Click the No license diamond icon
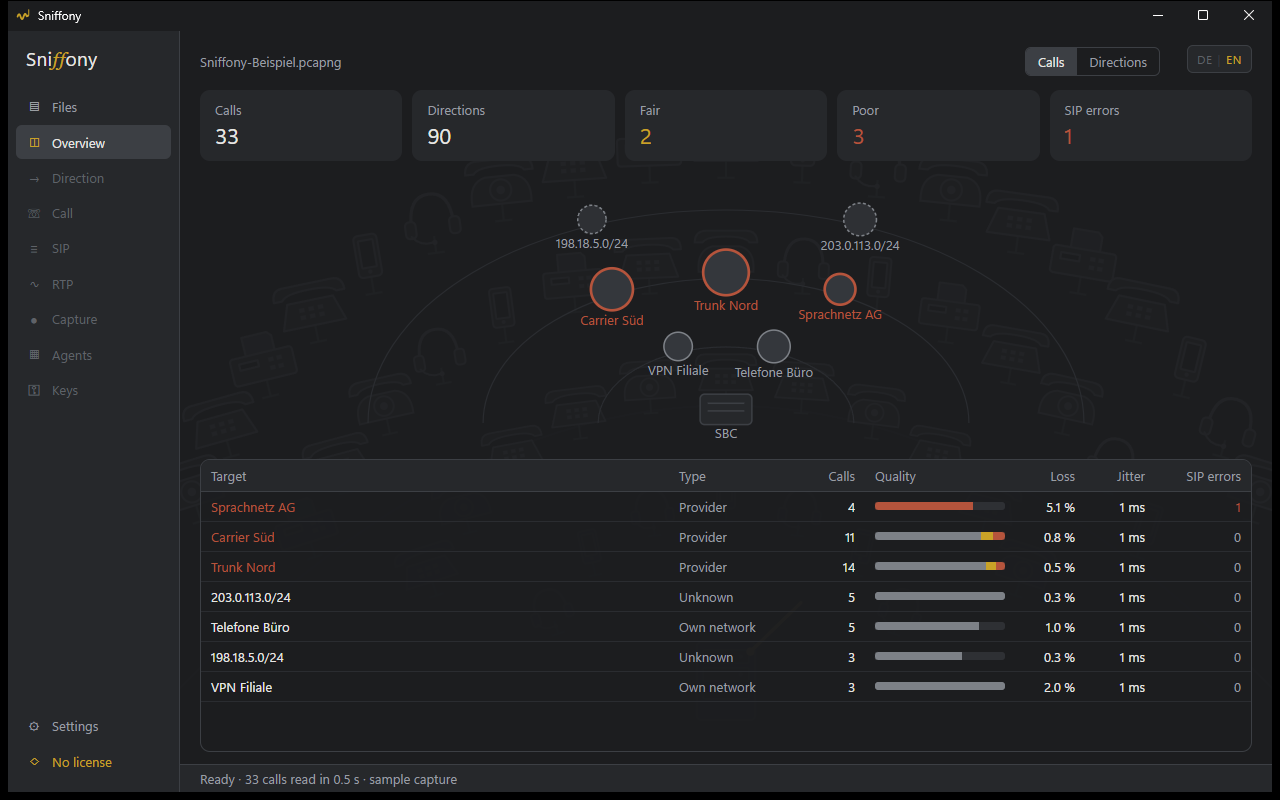1280x800 pixels. click(34, 762)
